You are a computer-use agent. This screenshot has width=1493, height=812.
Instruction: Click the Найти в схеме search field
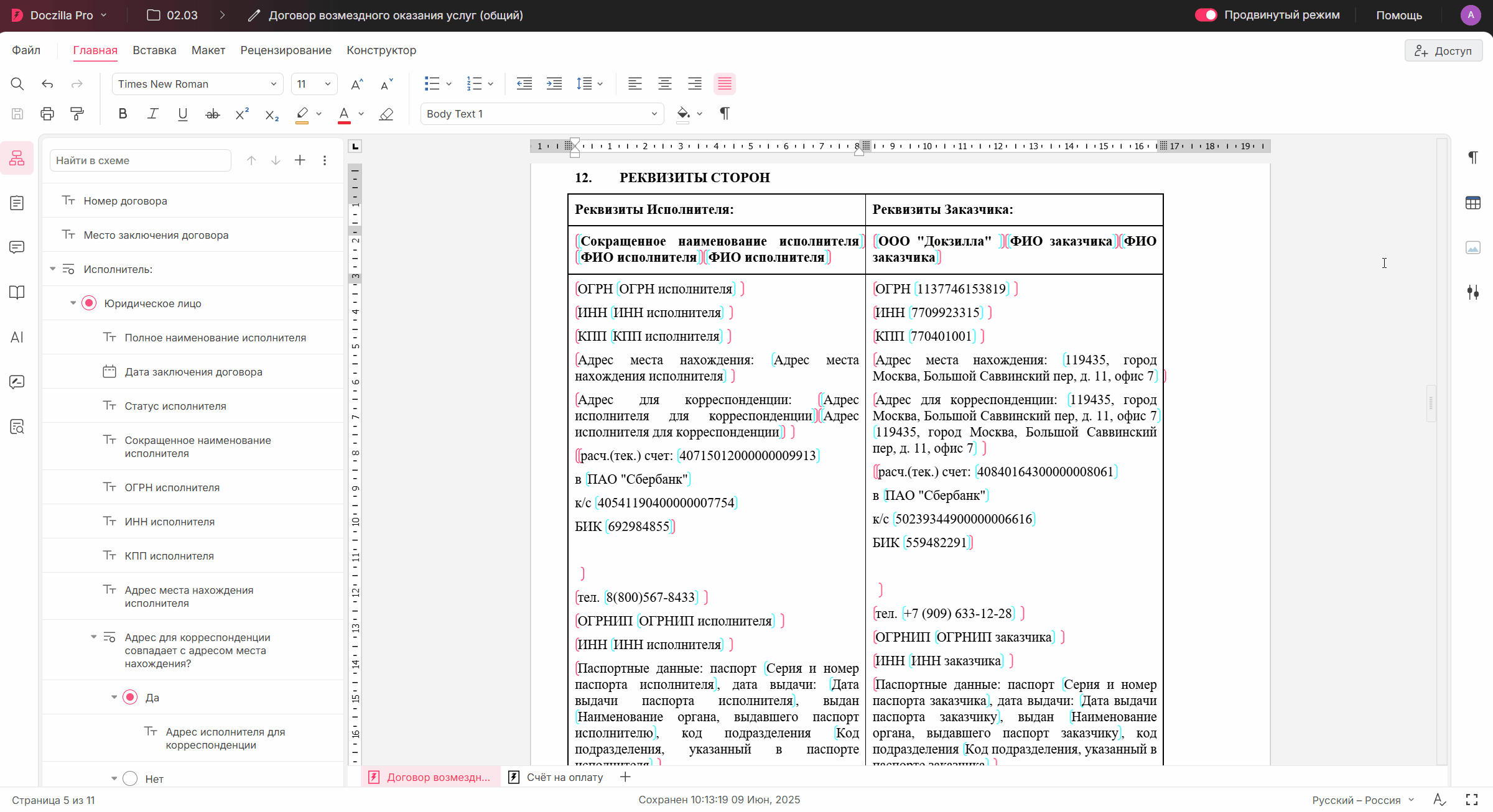[141, 160]
